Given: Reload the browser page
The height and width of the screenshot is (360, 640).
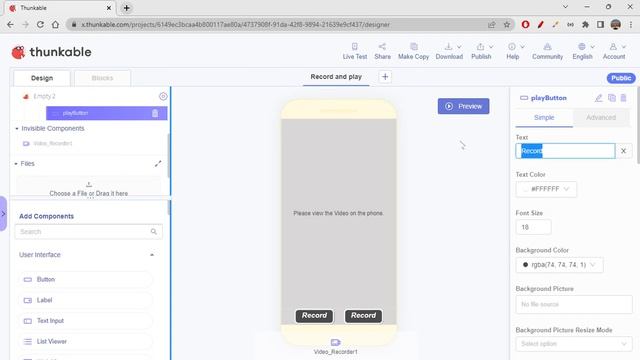Looking at the screenshot, I should click(x=40, y=24).
